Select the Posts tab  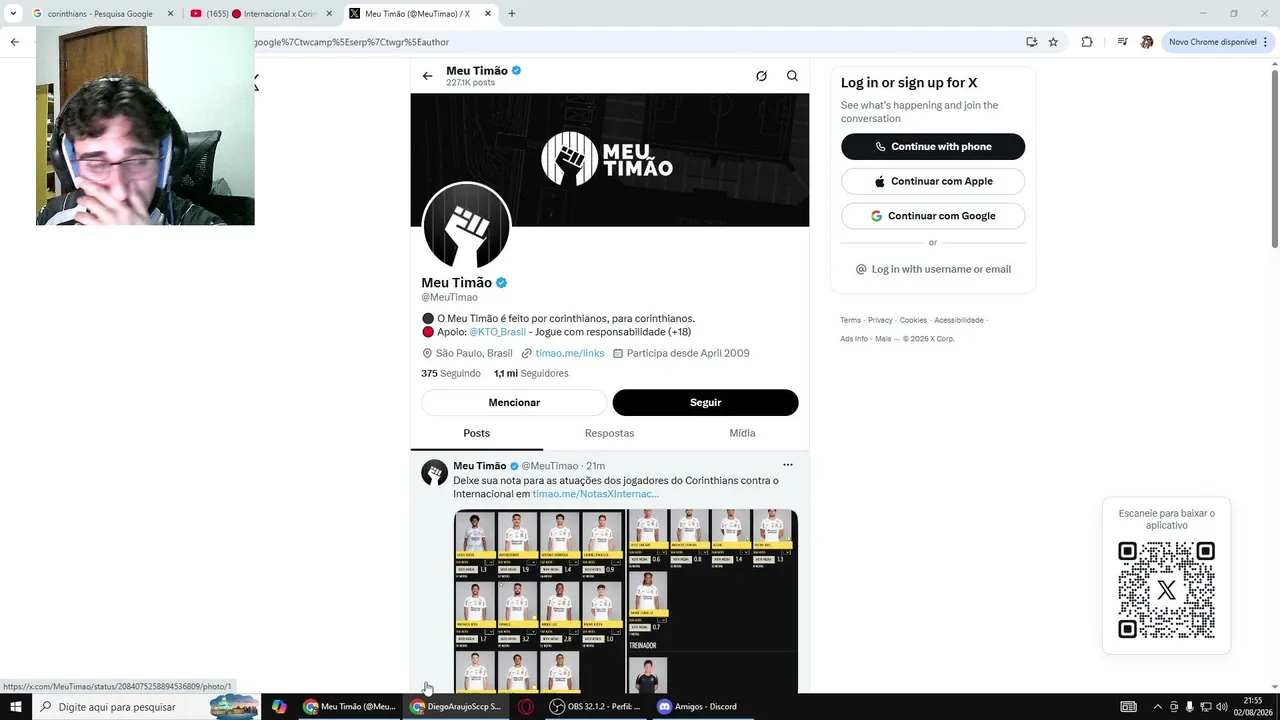click(477, 433)
